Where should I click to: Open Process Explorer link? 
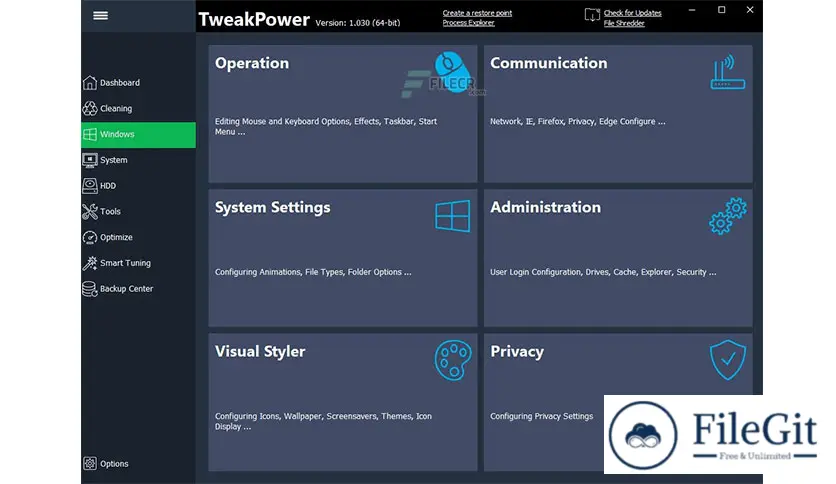click(469, 23)
